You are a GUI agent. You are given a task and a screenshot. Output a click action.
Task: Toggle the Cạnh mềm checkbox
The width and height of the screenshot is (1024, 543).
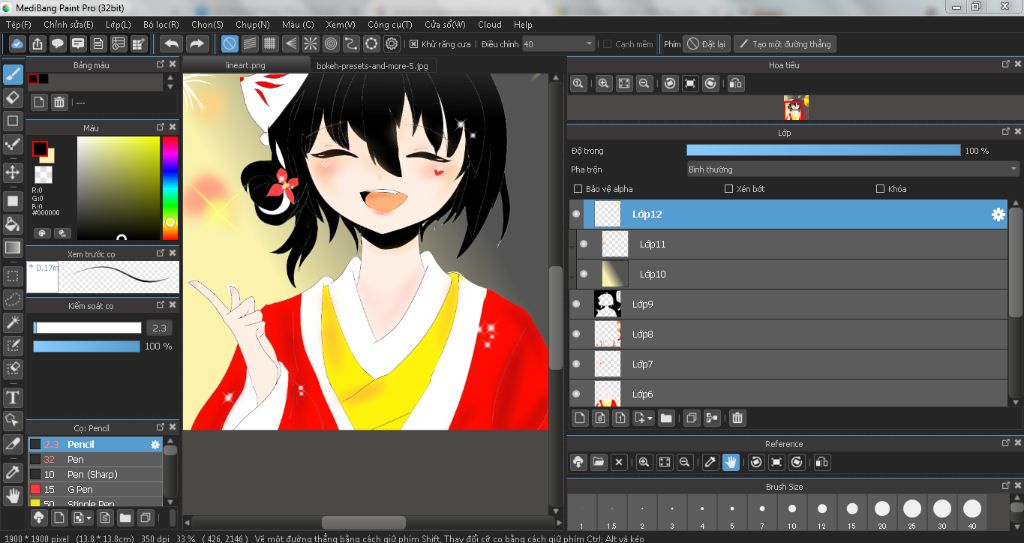607,44
